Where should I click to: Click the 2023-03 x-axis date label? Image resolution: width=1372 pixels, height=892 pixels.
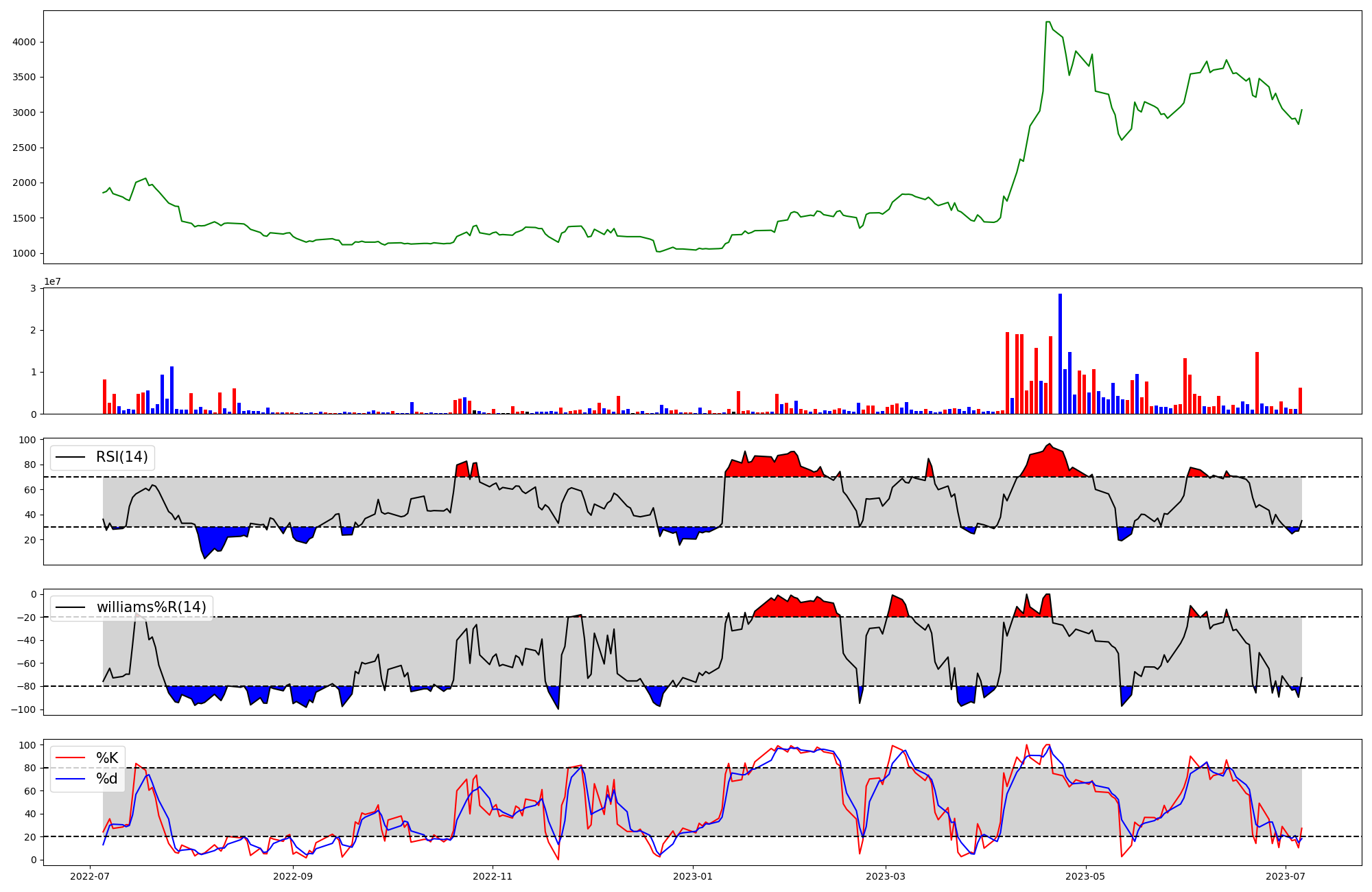886,876
